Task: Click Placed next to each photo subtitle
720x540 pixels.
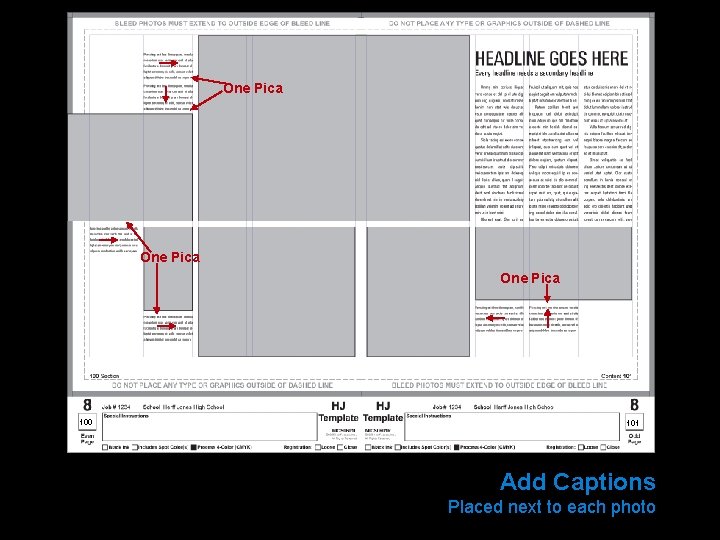Action: 551,507
